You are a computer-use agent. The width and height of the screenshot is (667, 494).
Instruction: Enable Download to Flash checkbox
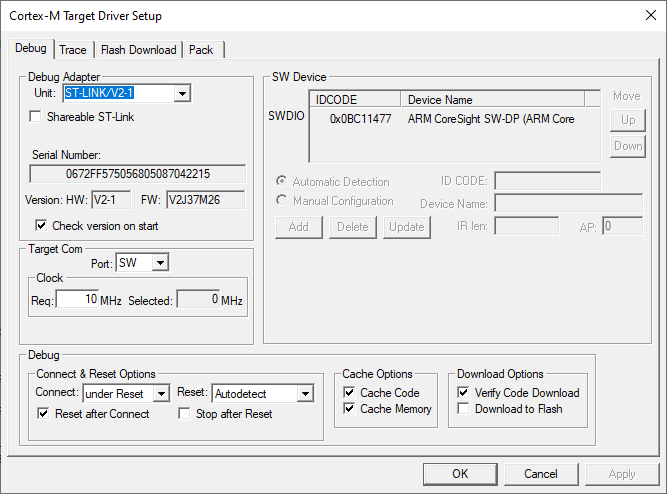(463, 408)
